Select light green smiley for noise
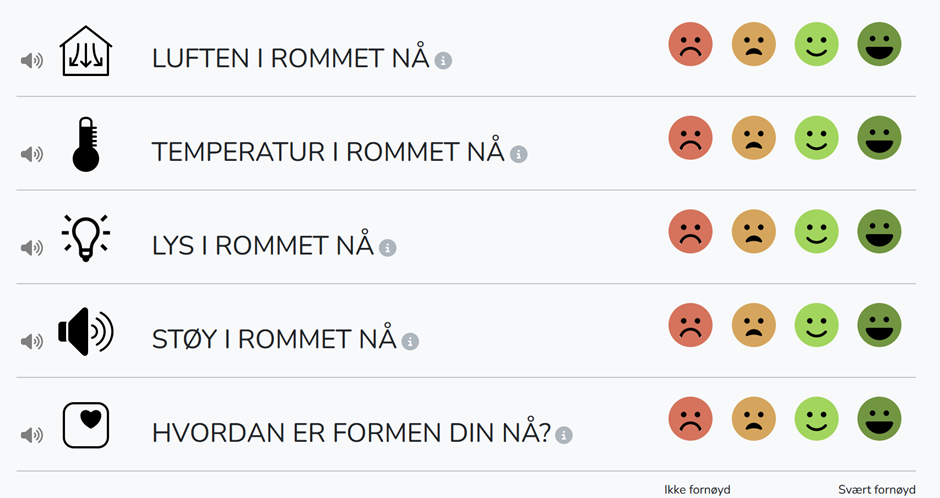Viewport: 940px width, 498px height. [817, 325]
